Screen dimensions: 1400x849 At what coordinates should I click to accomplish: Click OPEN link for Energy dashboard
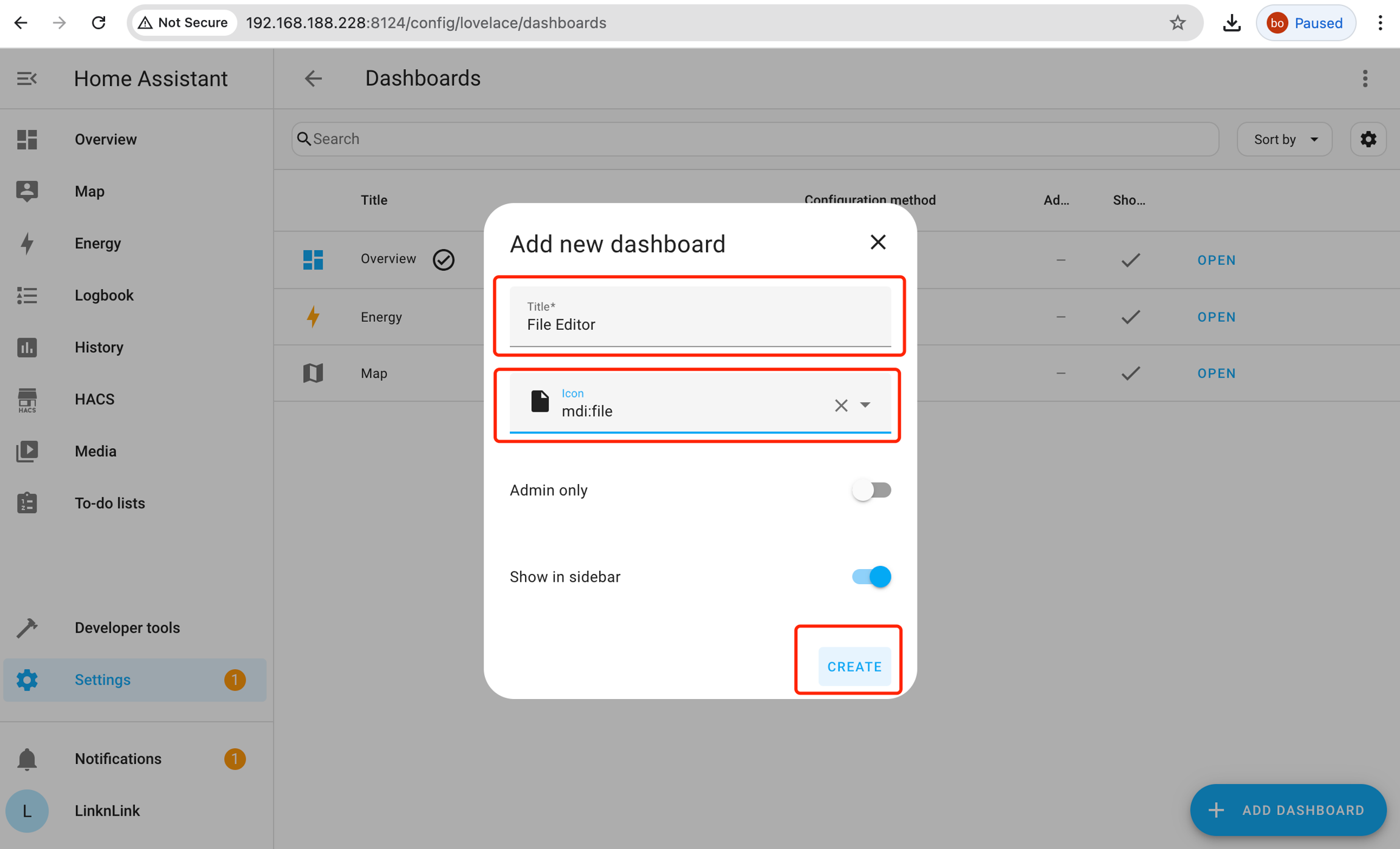tap(1216, 317)
